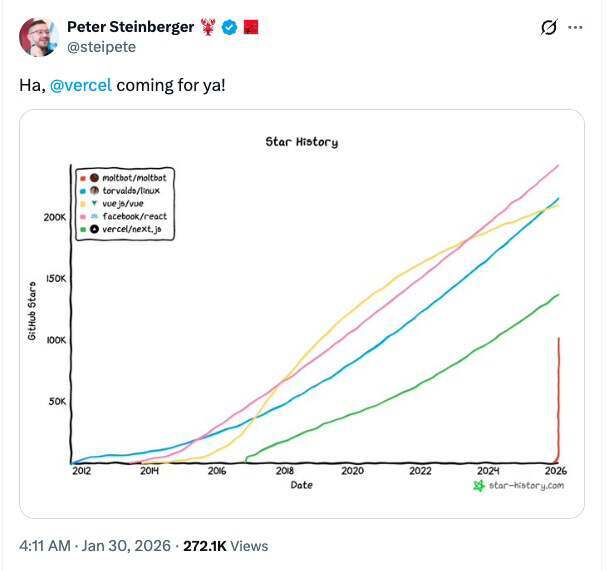Click the Star History chart title

point(301,142)
